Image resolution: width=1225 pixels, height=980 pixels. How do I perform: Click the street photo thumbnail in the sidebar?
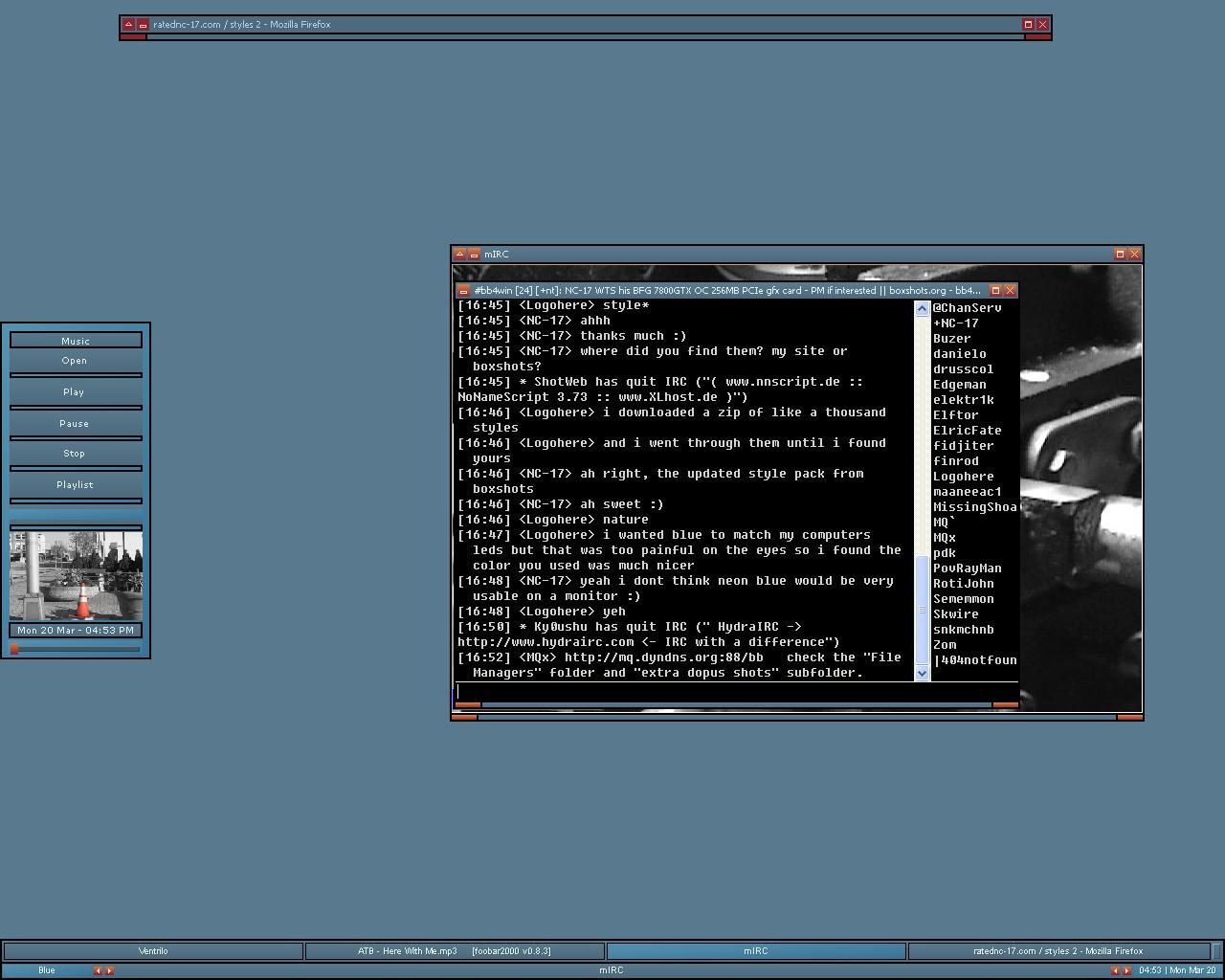(x=76, y=575)
